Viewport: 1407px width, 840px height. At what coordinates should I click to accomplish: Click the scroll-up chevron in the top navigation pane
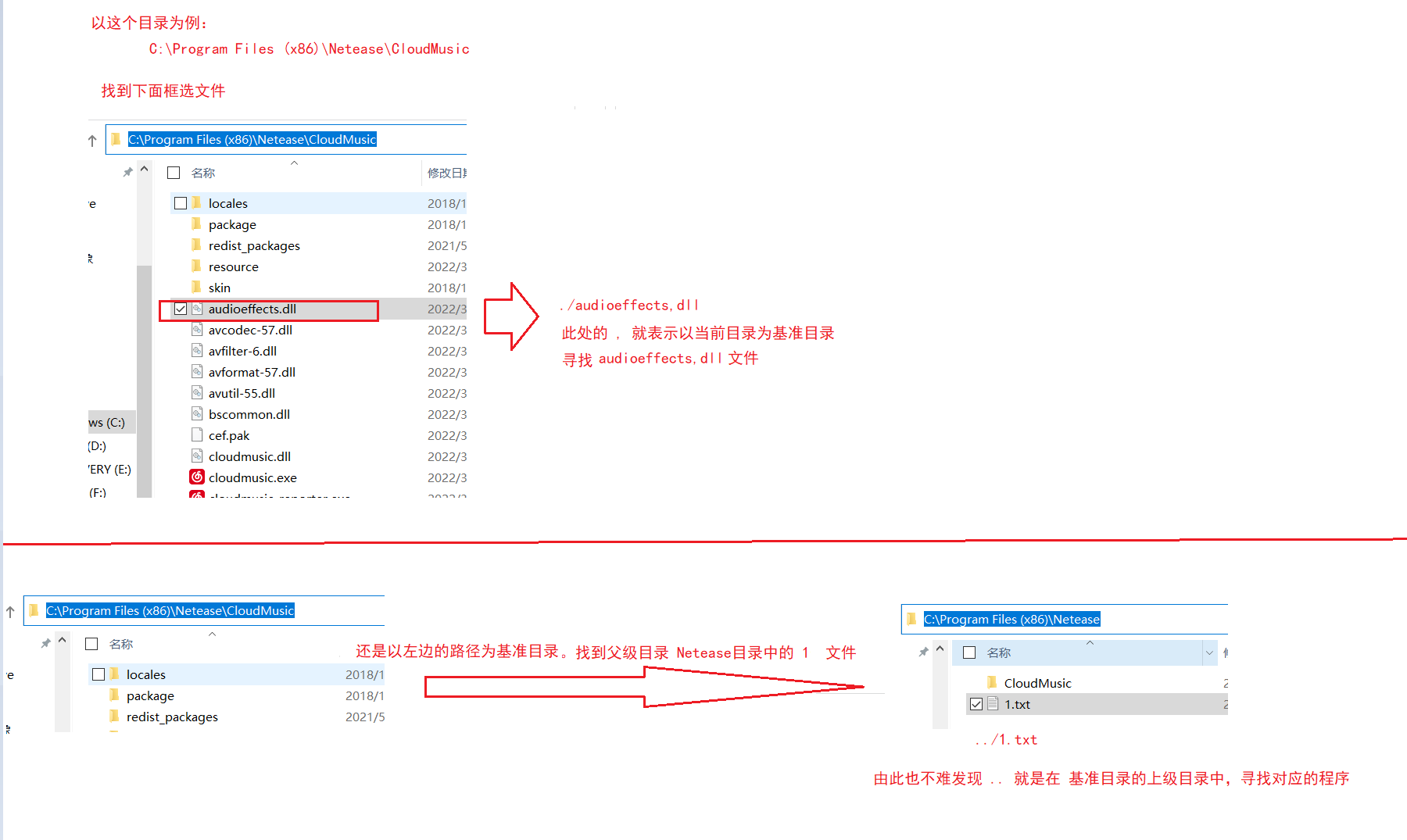click(144, 169)
